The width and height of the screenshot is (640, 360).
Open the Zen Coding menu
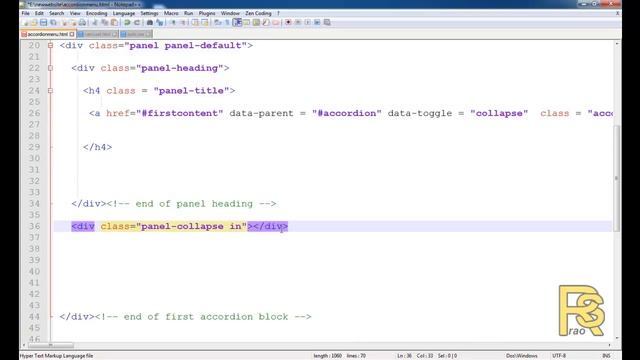pyautogui.click(x=258, y=13)
